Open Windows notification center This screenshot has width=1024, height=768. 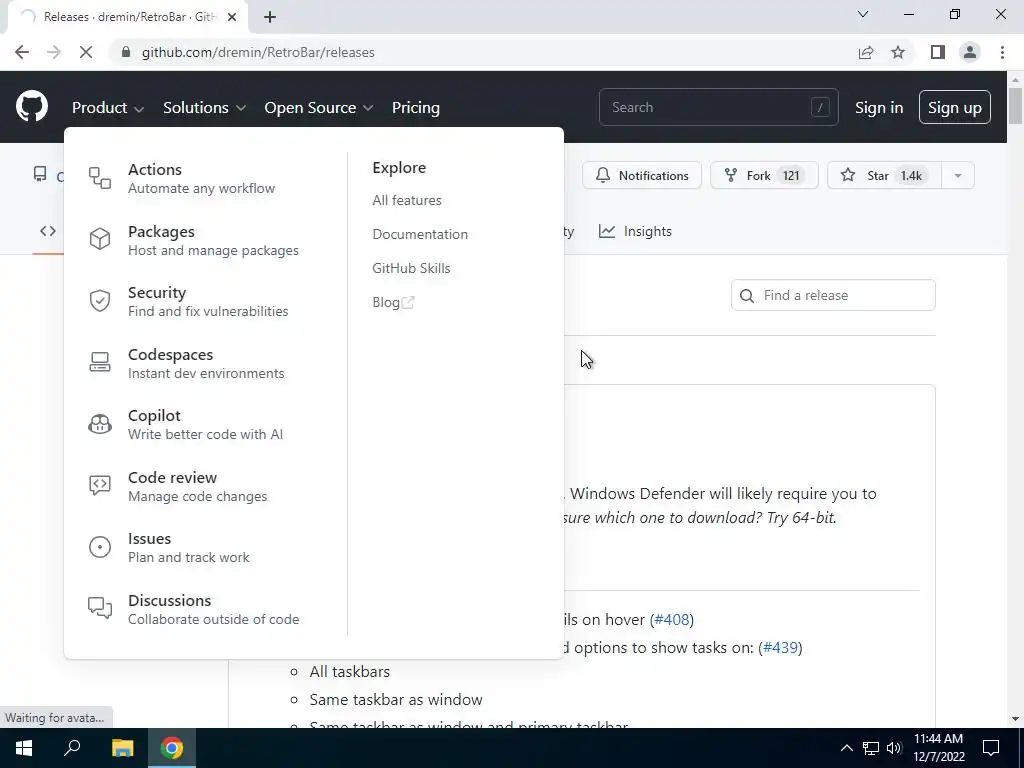coord(991,748)
